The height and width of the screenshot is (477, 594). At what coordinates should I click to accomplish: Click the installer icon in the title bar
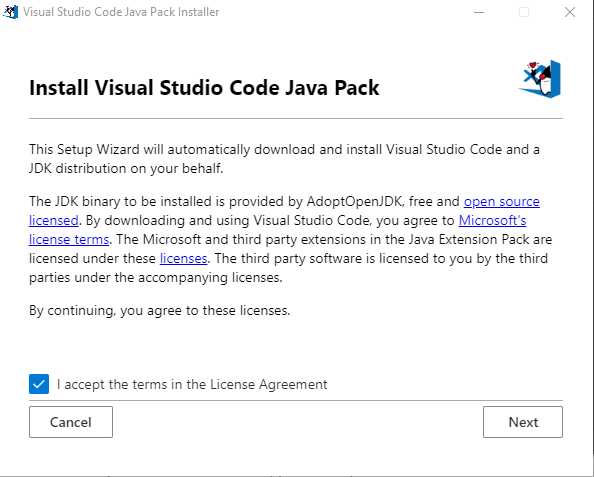coord(10,12)
